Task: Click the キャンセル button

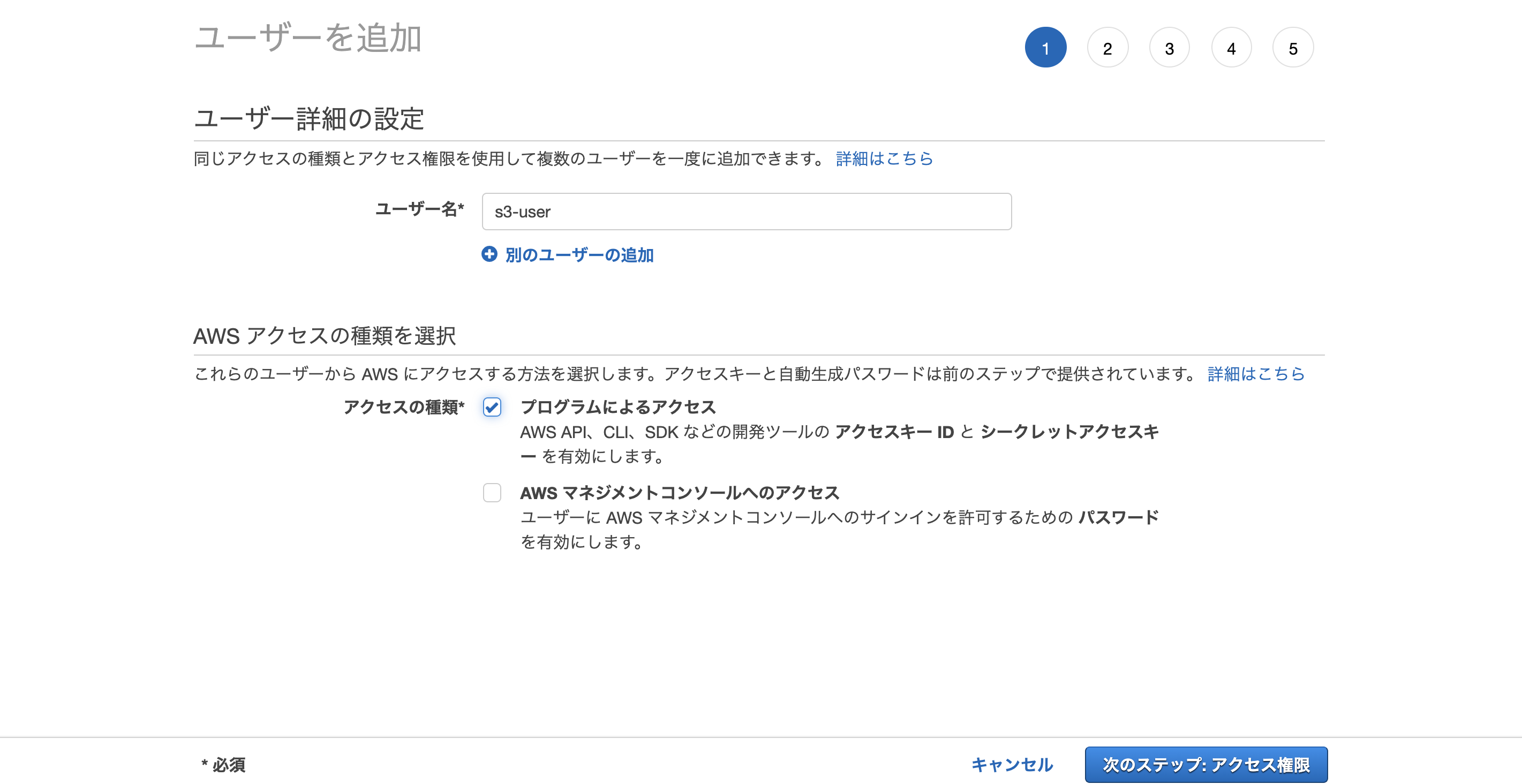Action: [1012, 765]
